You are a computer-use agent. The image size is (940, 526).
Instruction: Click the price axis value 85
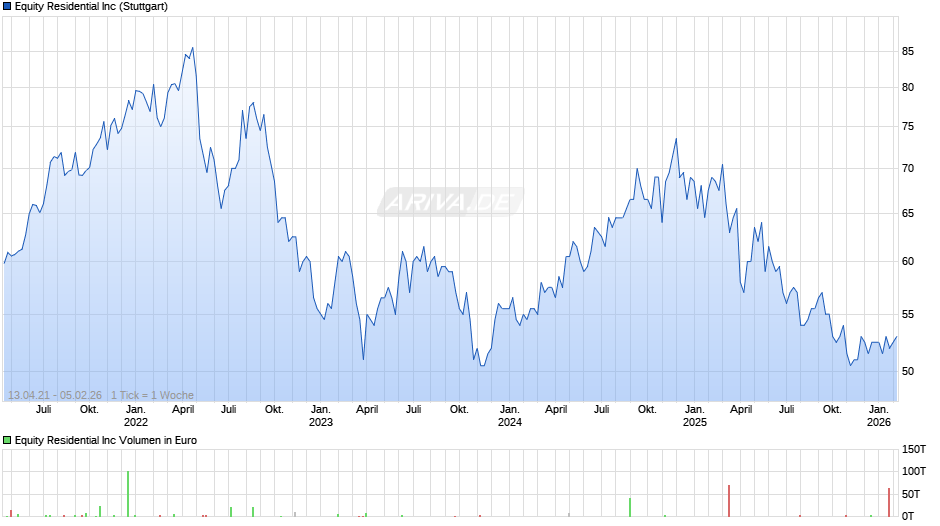908,52
